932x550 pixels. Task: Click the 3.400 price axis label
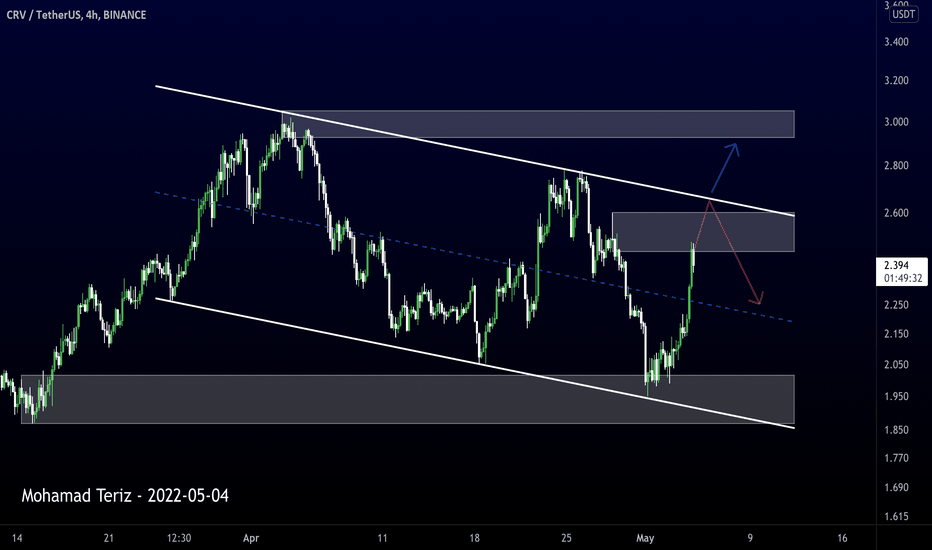(896, 42)
